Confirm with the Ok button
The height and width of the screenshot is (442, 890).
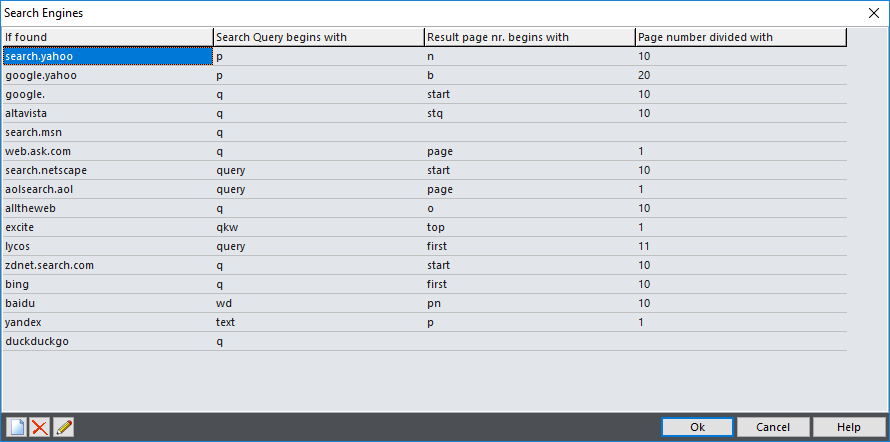tap(697, 427)
